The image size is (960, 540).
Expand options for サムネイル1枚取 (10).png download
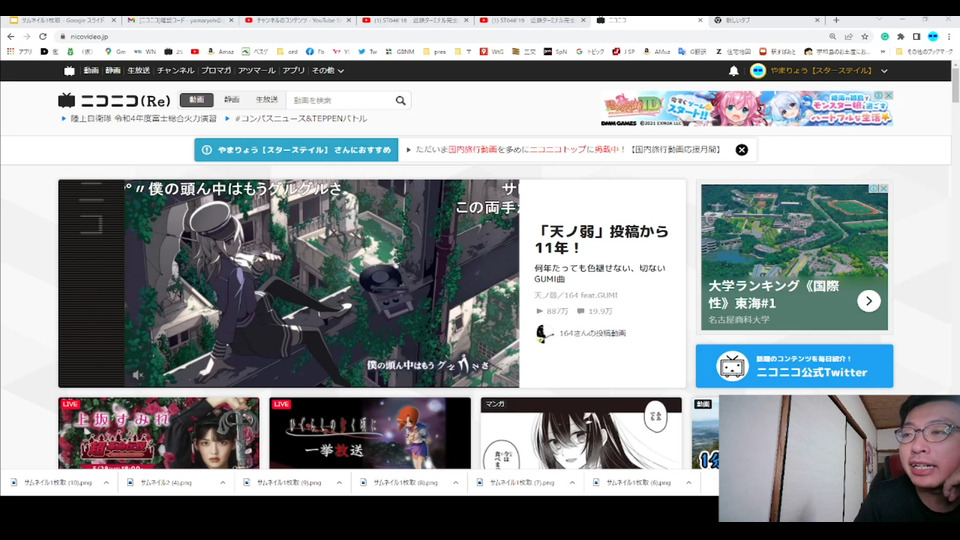[106, 483]
